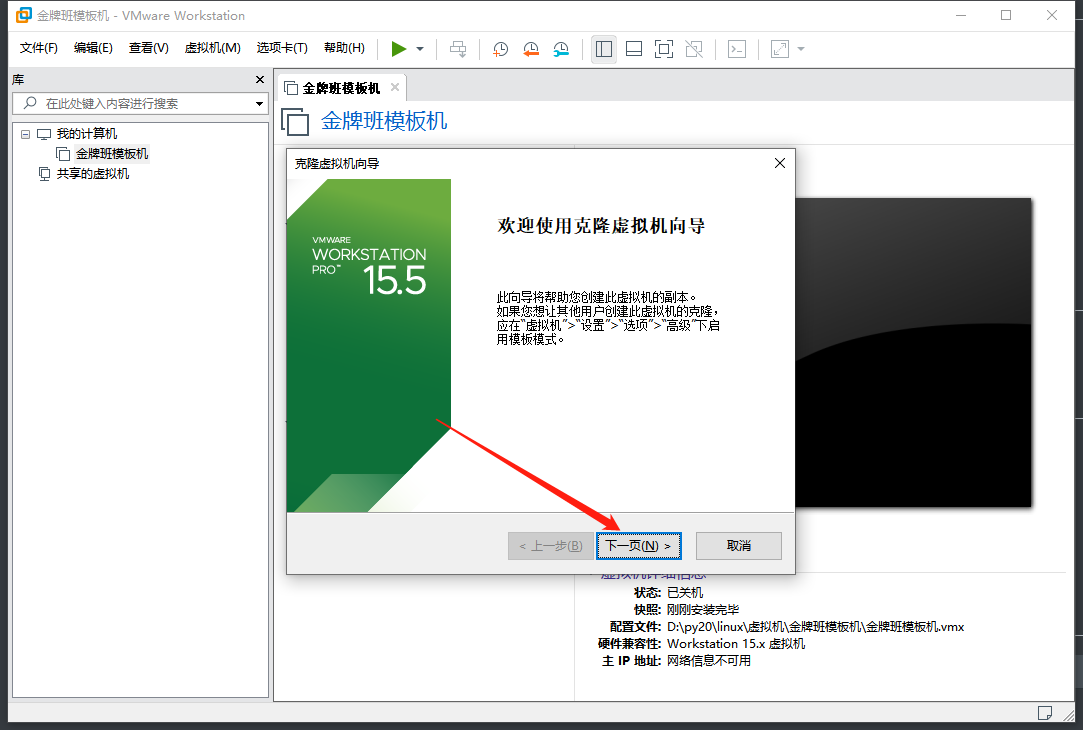Open the library search dropdown arrow
1083x730 pixels.
tap(260, 104)
